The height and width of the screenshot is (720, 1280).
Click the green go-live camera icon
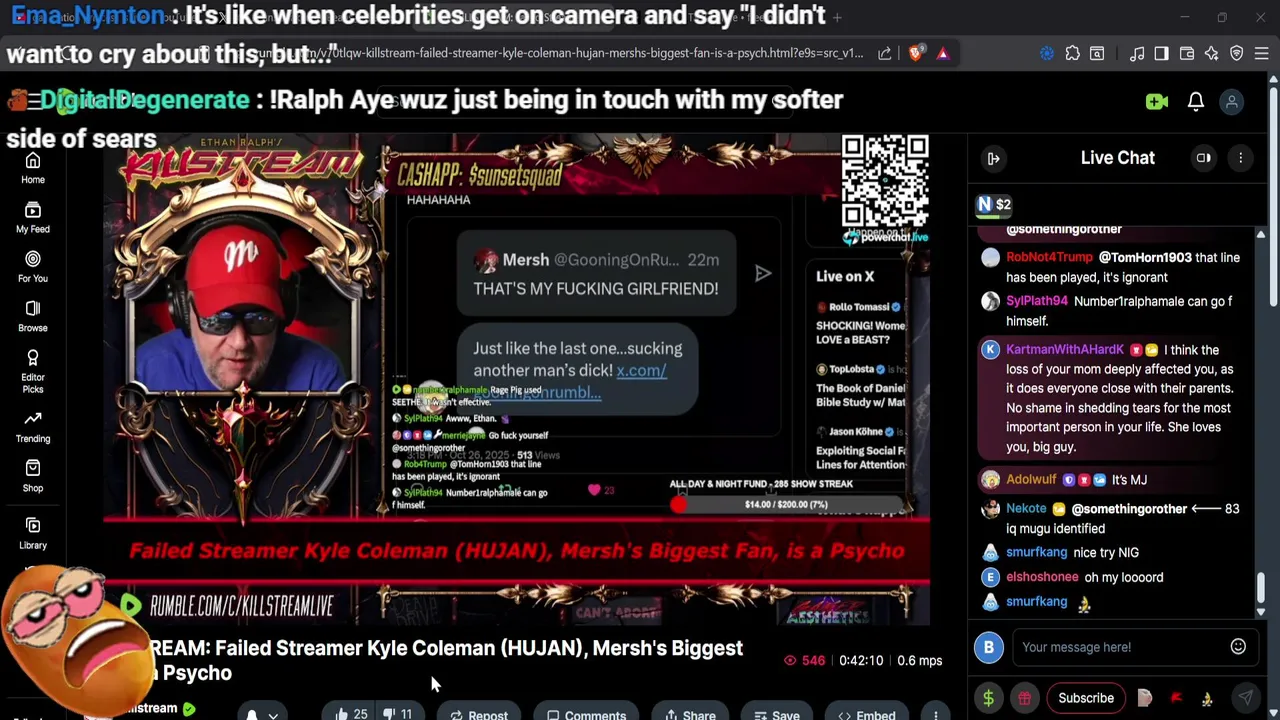(1157, 101)
